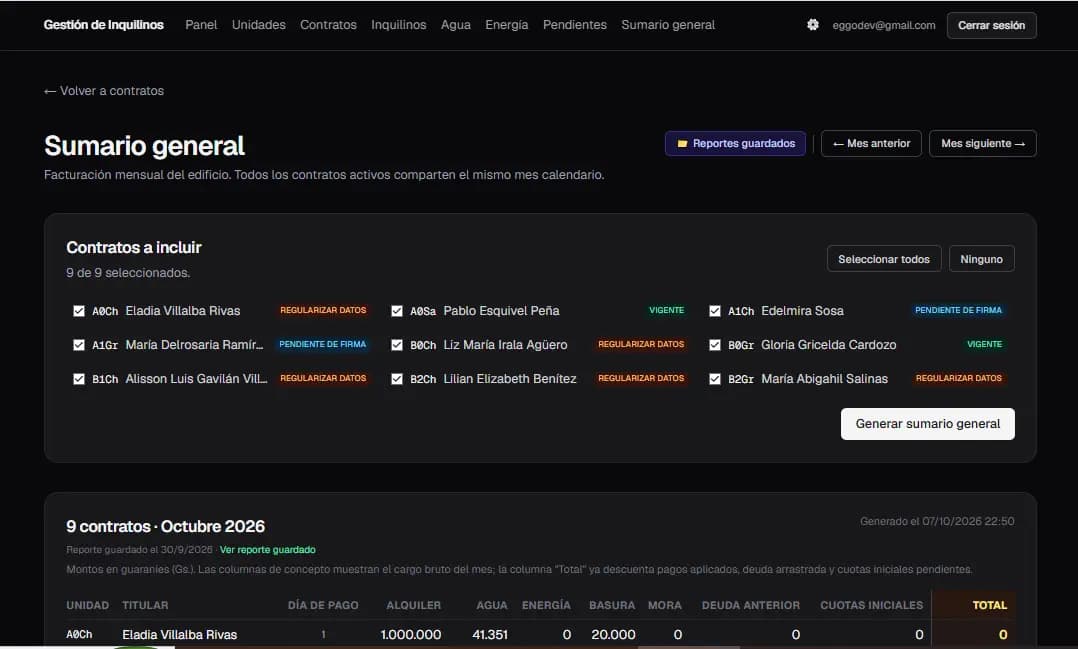Toggle the A0Ch Eladia Villalba Rivas checkbox
This screenshot has width=1078, height=649.
79,311
